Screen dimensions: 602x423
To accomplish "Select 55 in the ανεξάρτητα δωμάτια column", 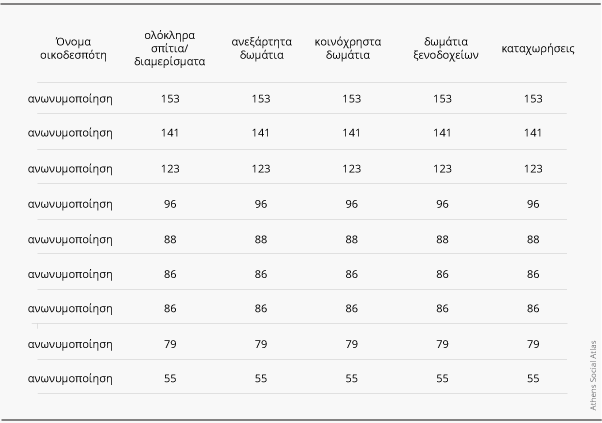I will point(261,378).
